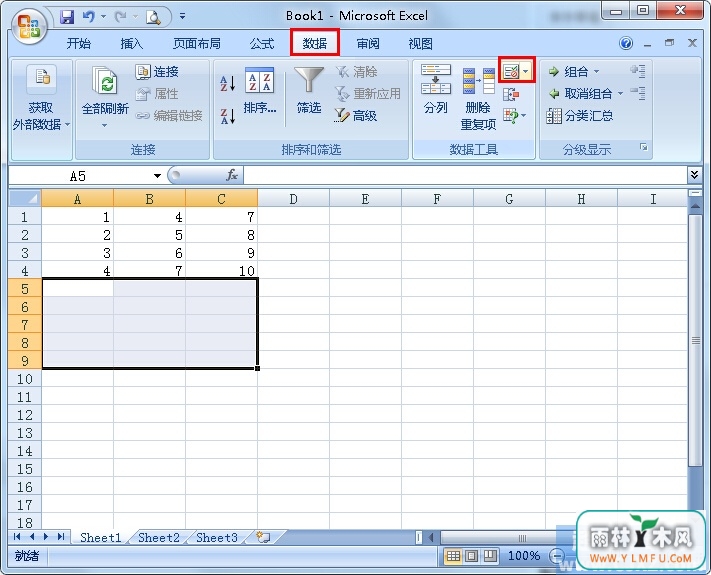Click the Select All corner button
The image size is (711, 575).
25,198
